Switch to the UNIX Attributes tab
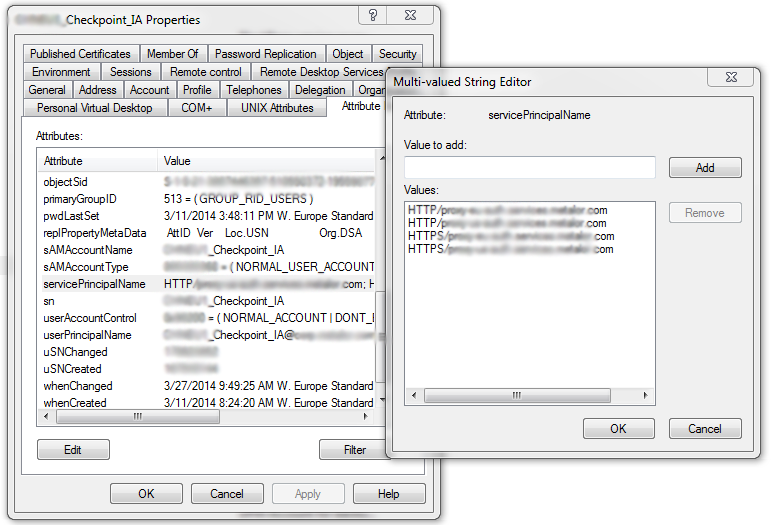Image resolution: width=773 pixels, height=525 pixels. coord(277,108)
